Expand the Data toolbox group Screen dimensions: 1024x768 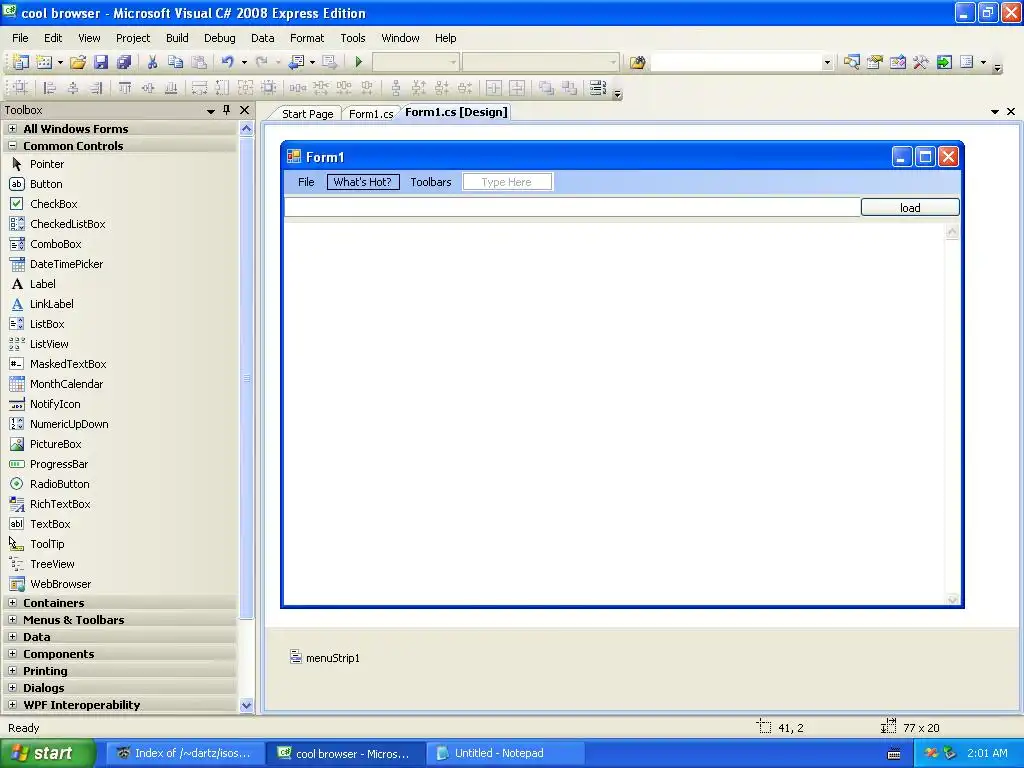pyautogui.click(x=12, y=637)
